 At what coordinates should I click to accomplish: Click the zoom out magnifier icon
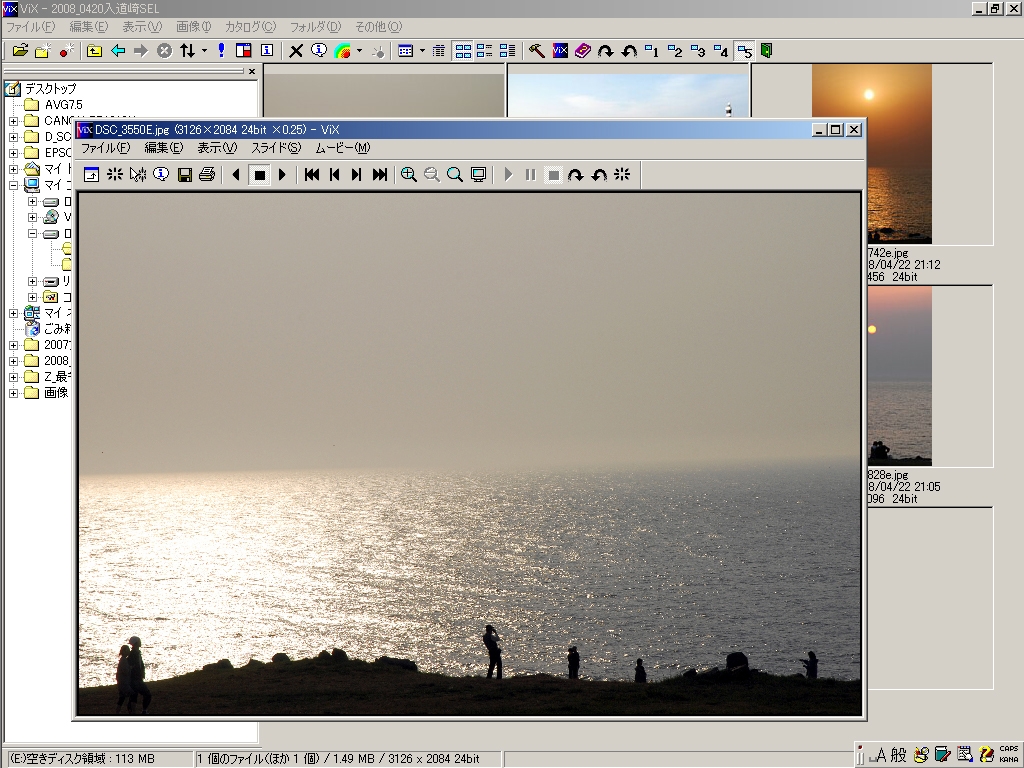432,175
